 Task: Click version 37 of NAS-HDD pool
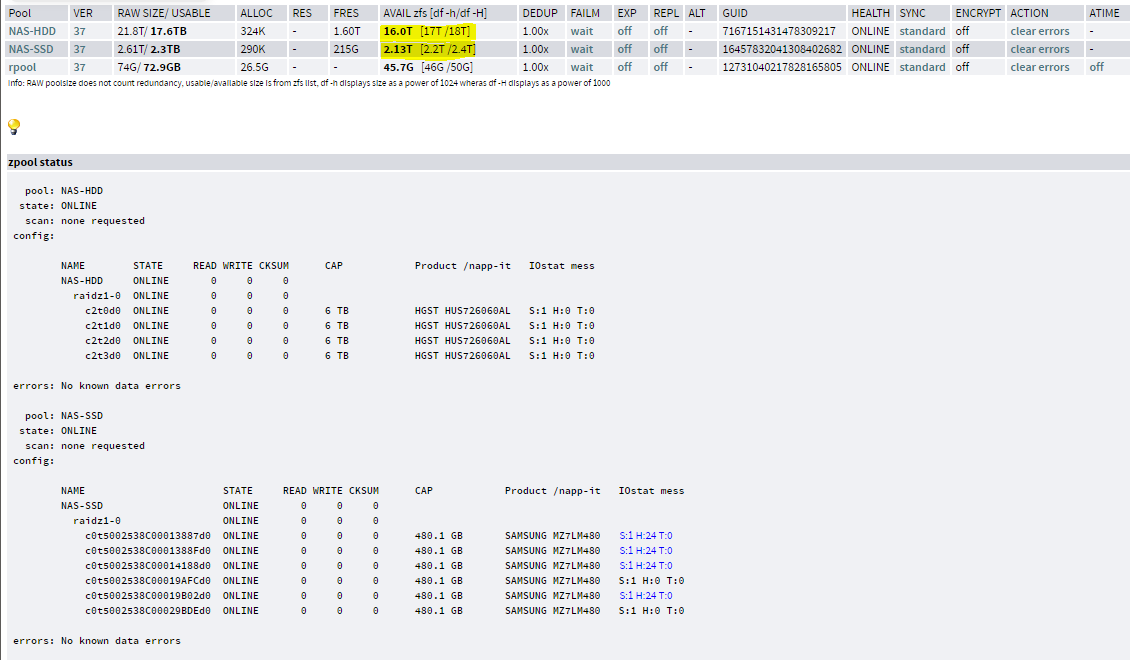click(80, 31)
